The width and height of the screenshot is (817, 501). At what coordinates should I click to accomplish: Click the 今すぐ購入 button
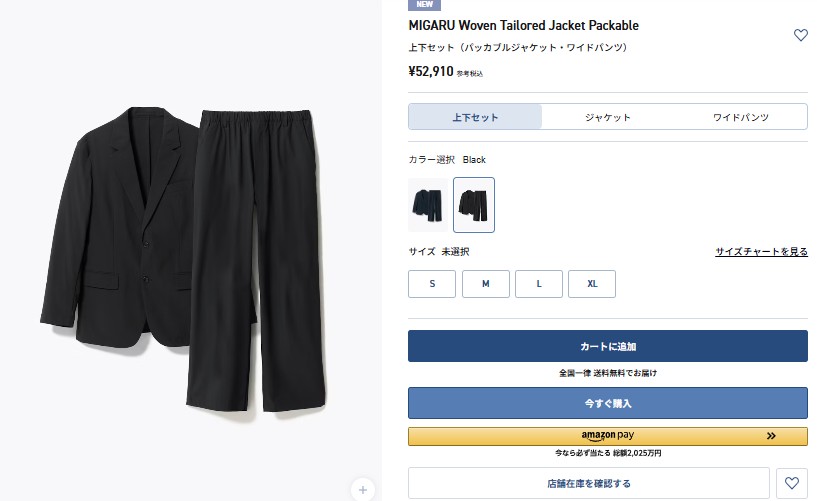[x=608, y=403]
